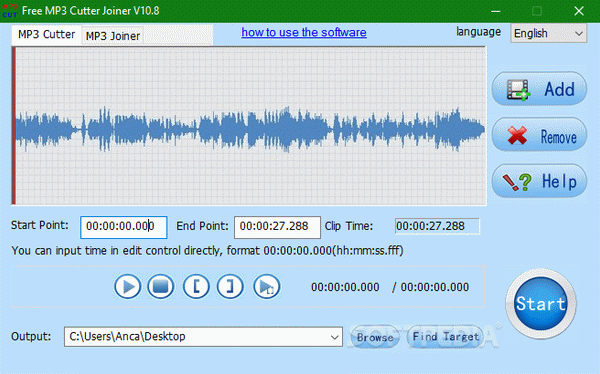Viewport: 600px width, 374px height.
Task: Play the selected clip segment icon
Action: (267, 286)
